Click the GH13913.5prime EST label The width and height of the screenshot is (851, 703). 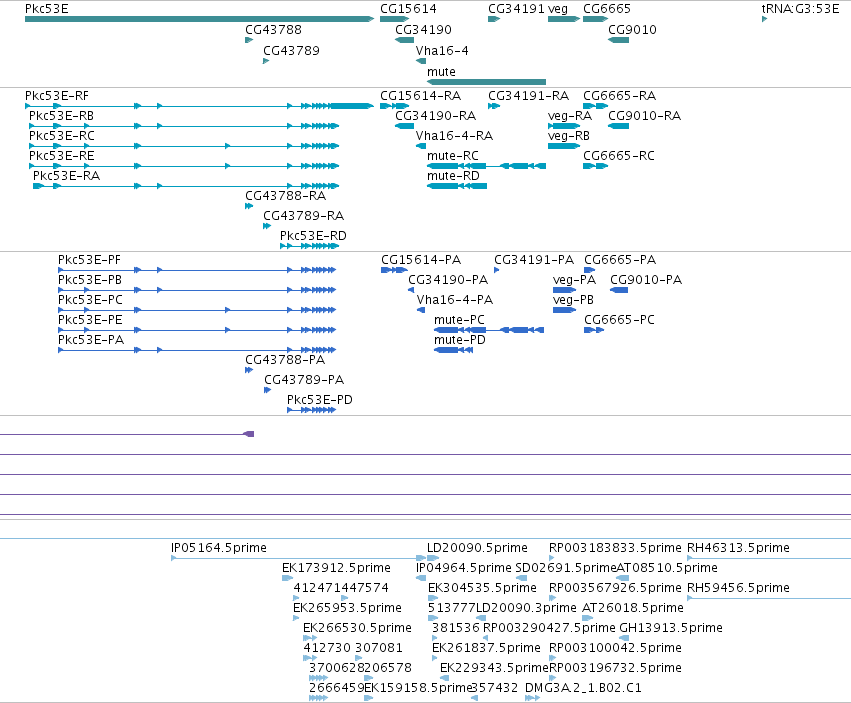(671, 628)
